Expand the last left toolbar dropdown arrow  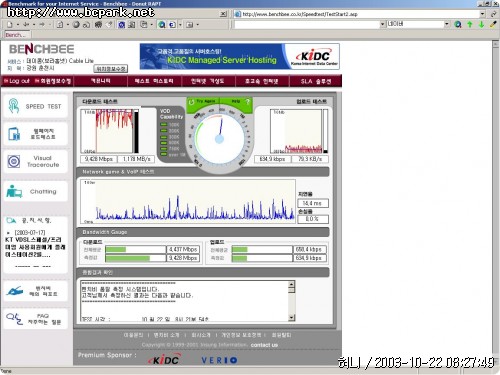click(x=198, y=25)
